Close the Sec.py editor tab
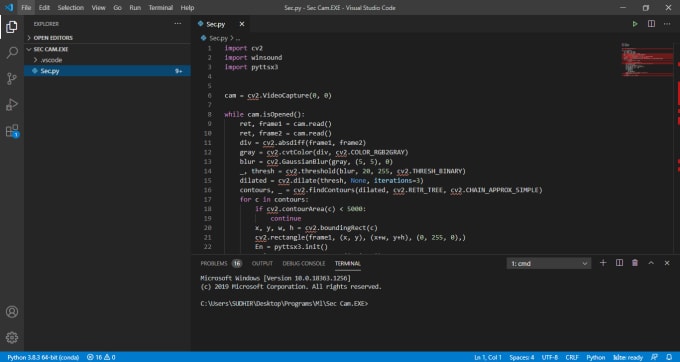Viewport: 680px width, 362px height. tap(242, 24)
